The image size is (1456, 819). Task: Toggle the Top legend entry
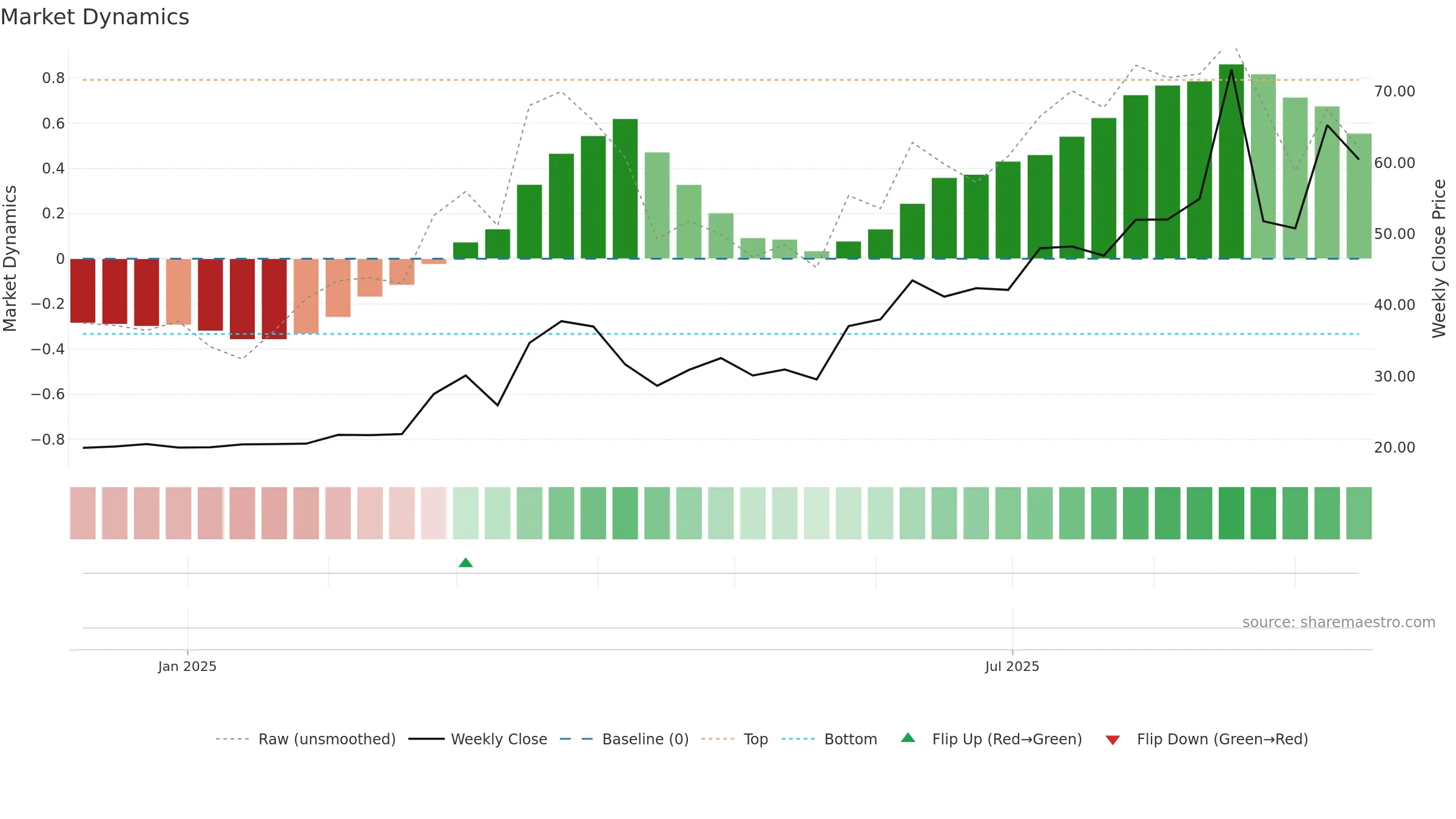click(x=734, y=739)
